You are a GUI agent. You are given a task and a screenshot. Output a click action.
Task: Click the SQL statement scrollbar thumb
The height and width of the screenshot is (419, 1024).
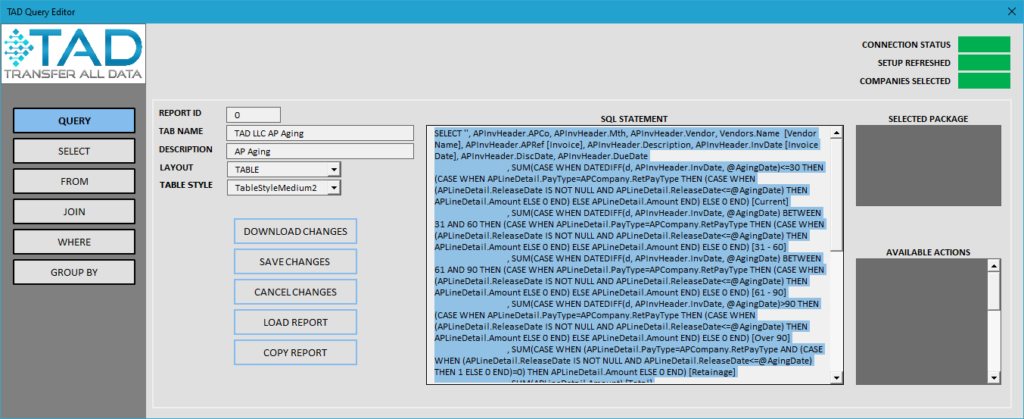837,194
